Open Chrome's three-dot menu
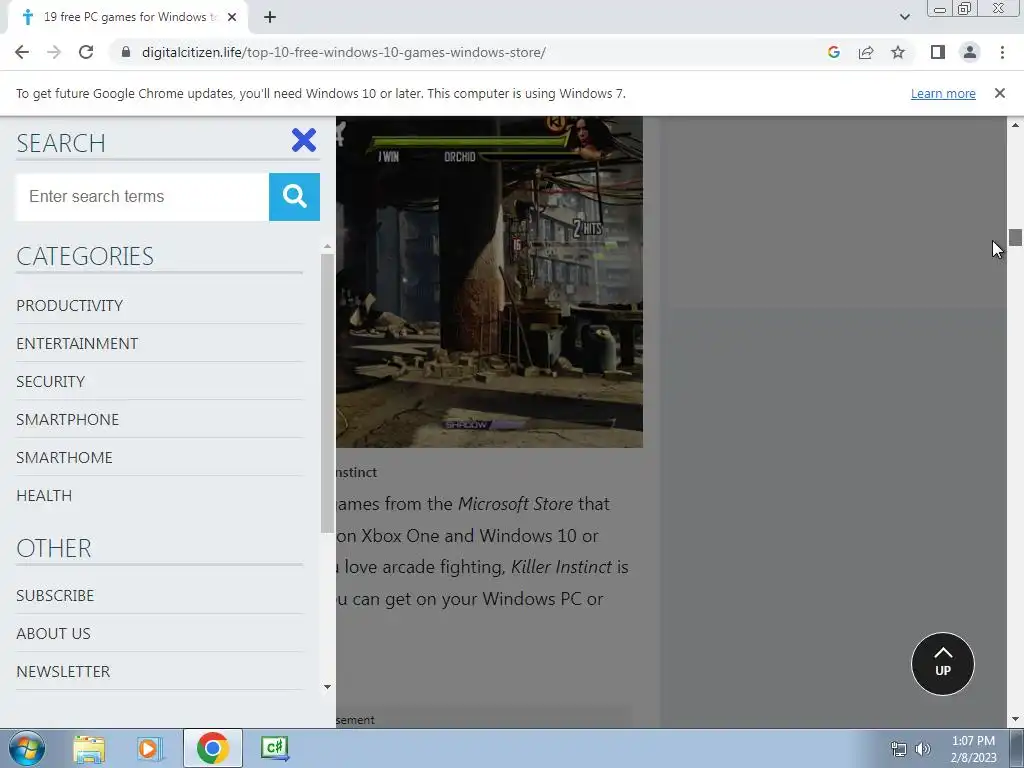The height and width of the screenshot is (768, 1024). 1002,52
